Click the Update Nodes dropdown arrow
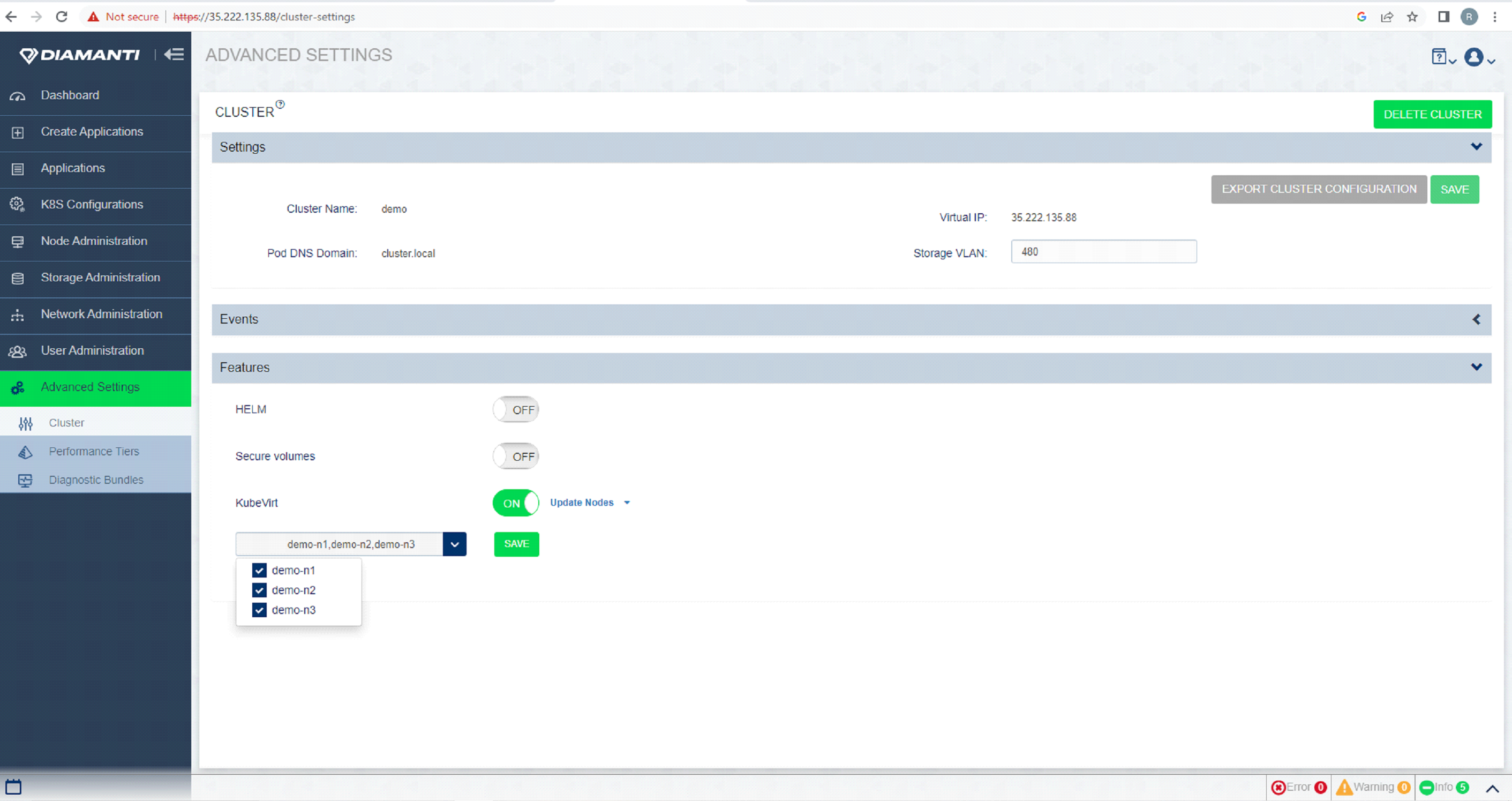This screenshot has height=801, width=1512. (x=627, y=502)
